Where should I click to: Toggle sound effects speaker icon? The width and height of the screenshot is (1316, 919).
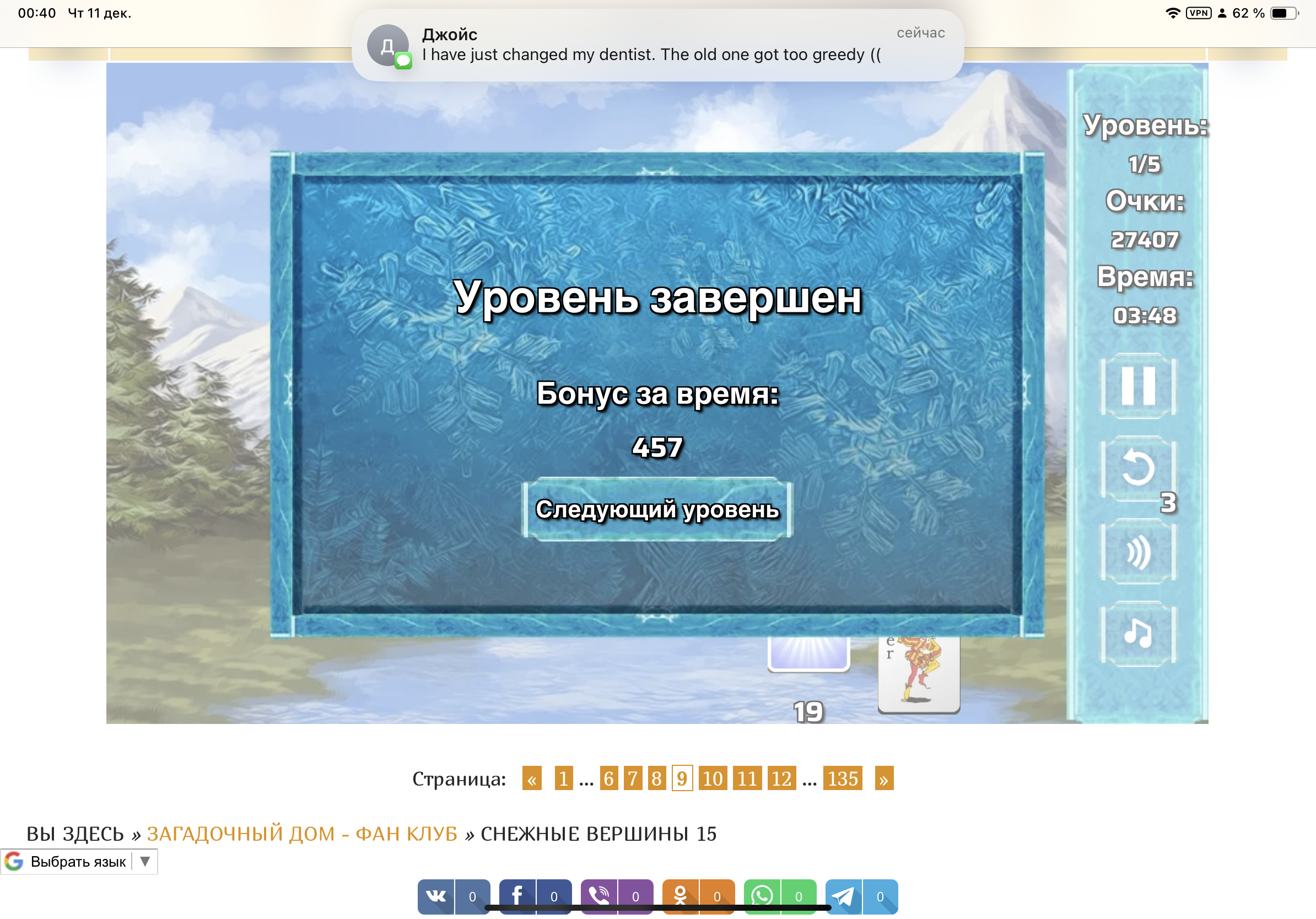pyautogui.click(x=1138, y=552)
